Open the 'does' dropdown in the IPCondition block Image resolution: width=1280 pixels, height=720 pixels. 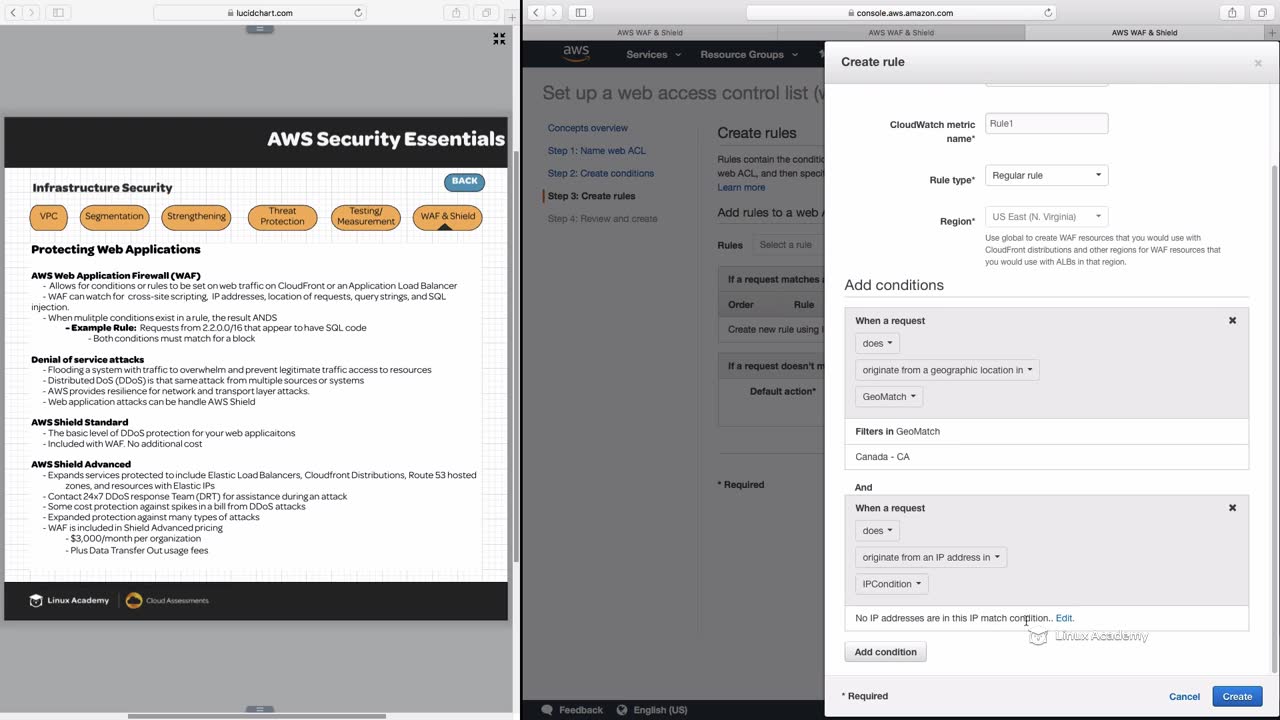pos(877,531)
